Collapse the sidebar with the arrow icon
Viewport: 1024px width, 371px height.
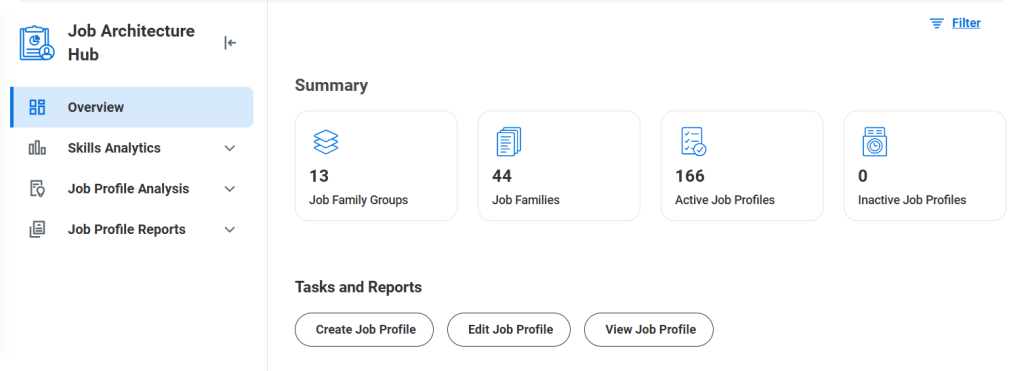(x=230, y=43)
